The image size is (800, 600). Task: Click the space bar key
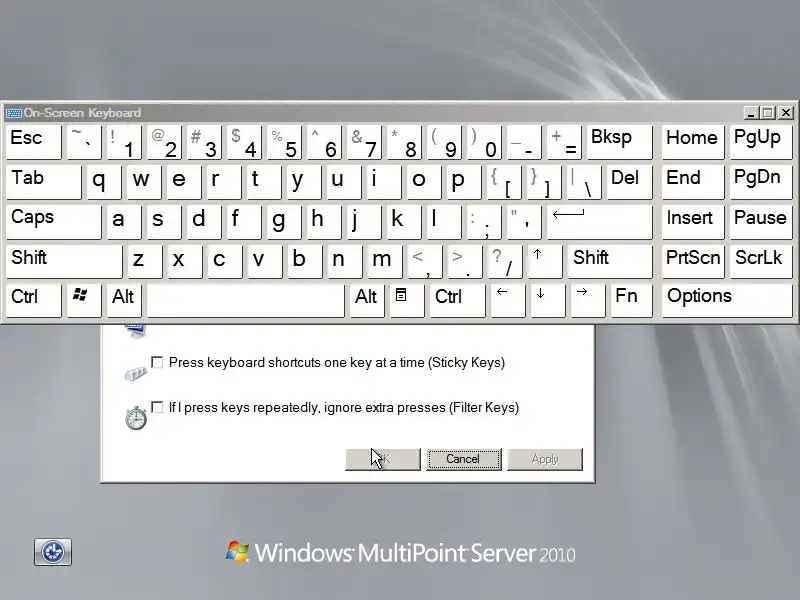point(246,301)
